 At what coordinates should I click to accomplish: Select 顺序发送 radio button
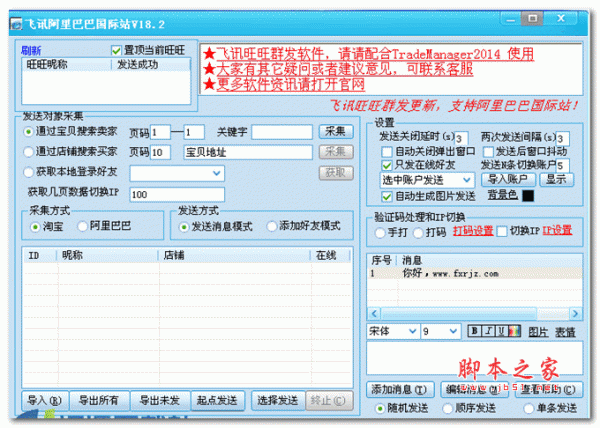[447, 408]
